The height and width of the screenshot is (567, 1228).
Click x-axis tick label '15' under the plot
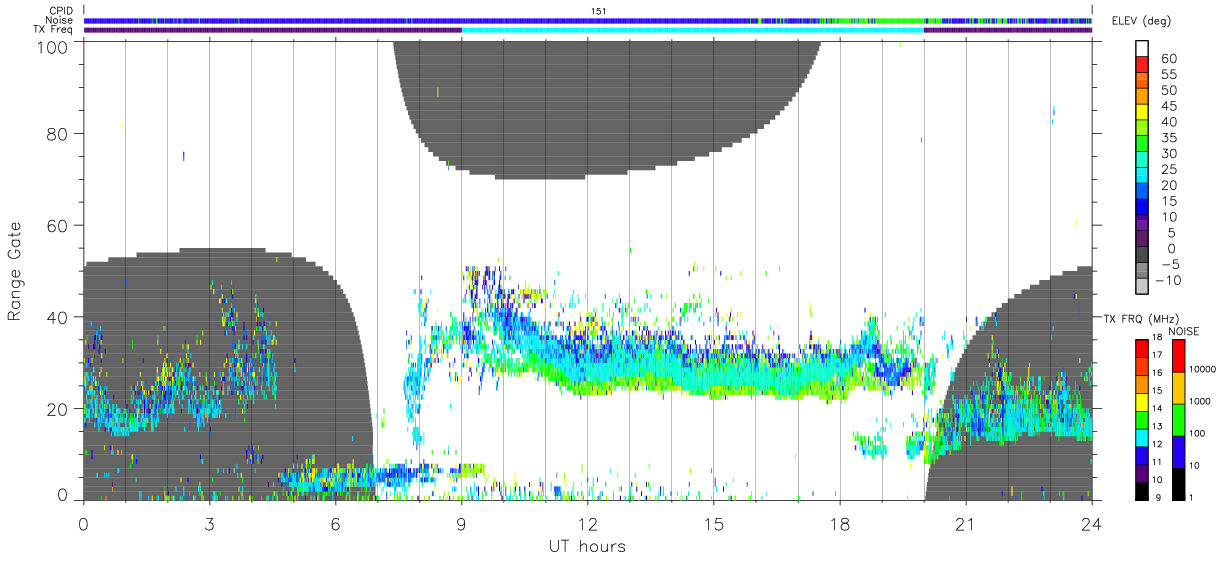tap(713, 524)
